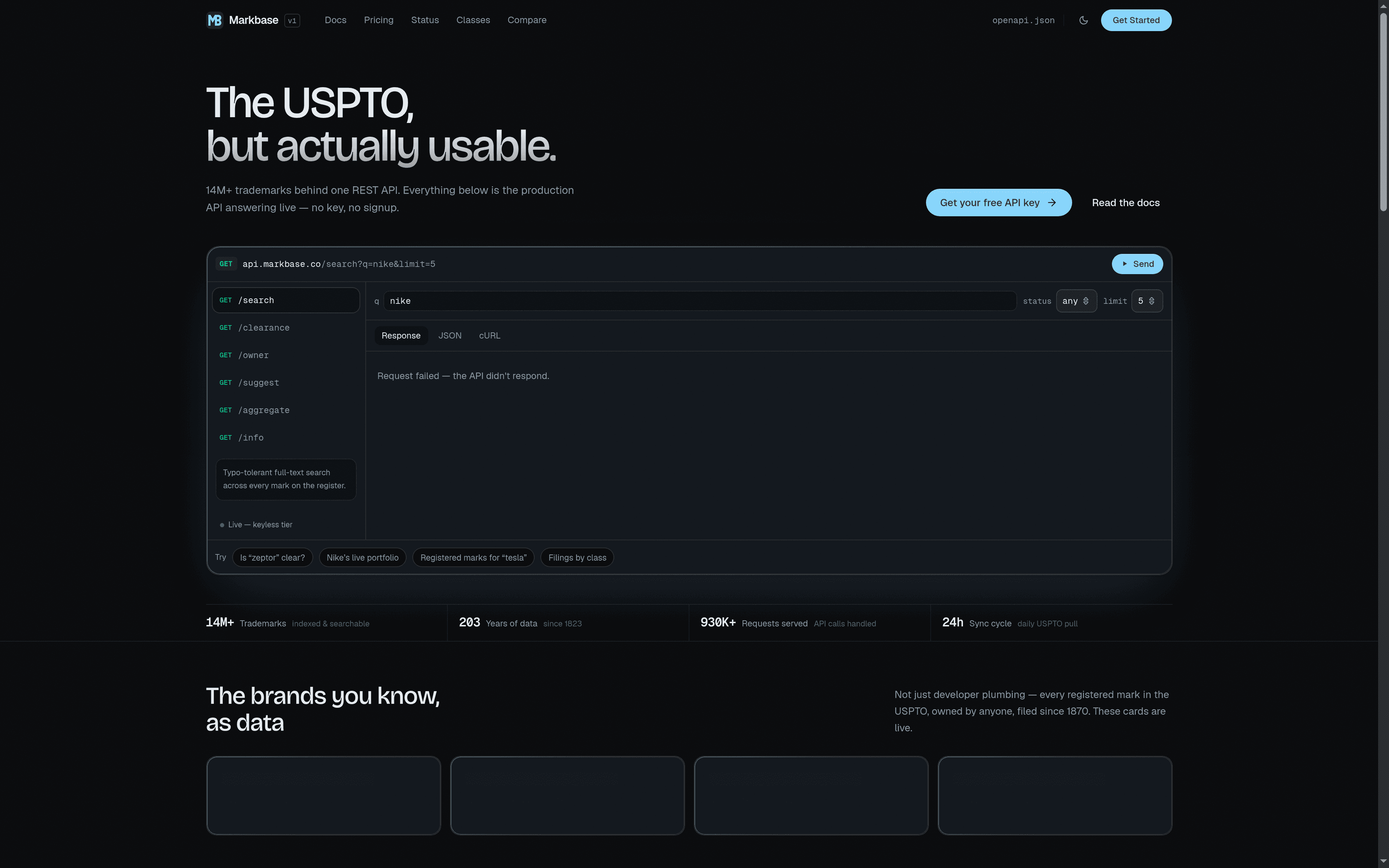Open the status dropdown set to any

pyautogui.click(x=1076, y=301)
